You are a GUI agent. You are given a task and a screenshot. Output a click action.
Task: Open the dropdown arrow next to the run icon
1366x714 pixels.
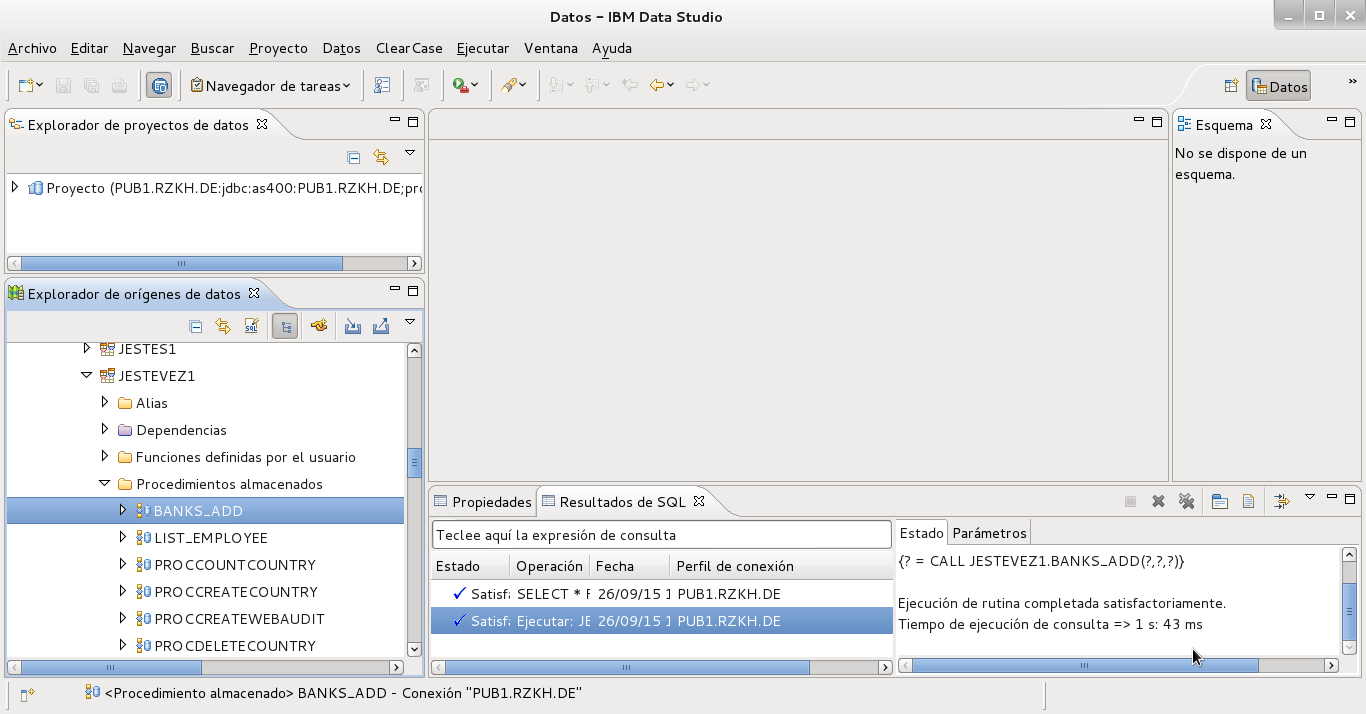(x=475, y=86)
